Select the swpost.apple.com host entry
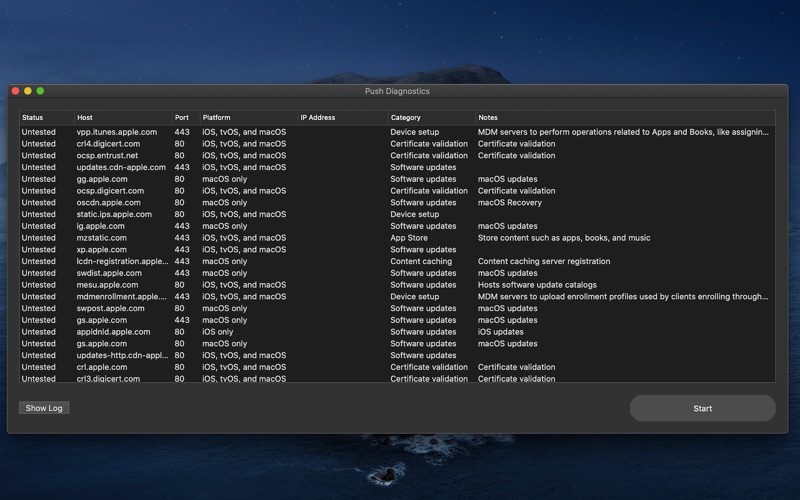This screenshot has height=500, width=800. click(x=110, y=308)
